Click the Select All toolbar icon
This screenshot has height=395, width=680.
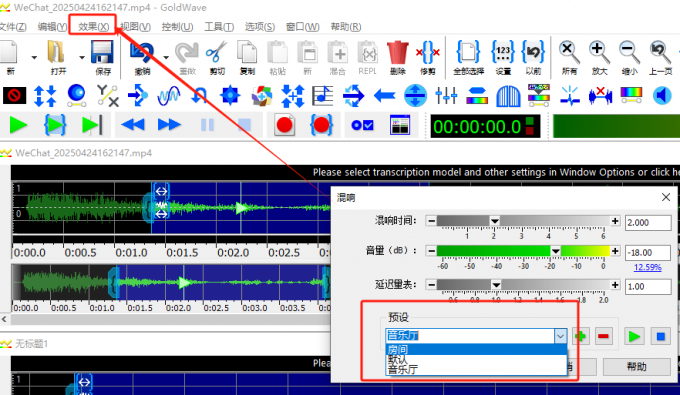(468, 52)
